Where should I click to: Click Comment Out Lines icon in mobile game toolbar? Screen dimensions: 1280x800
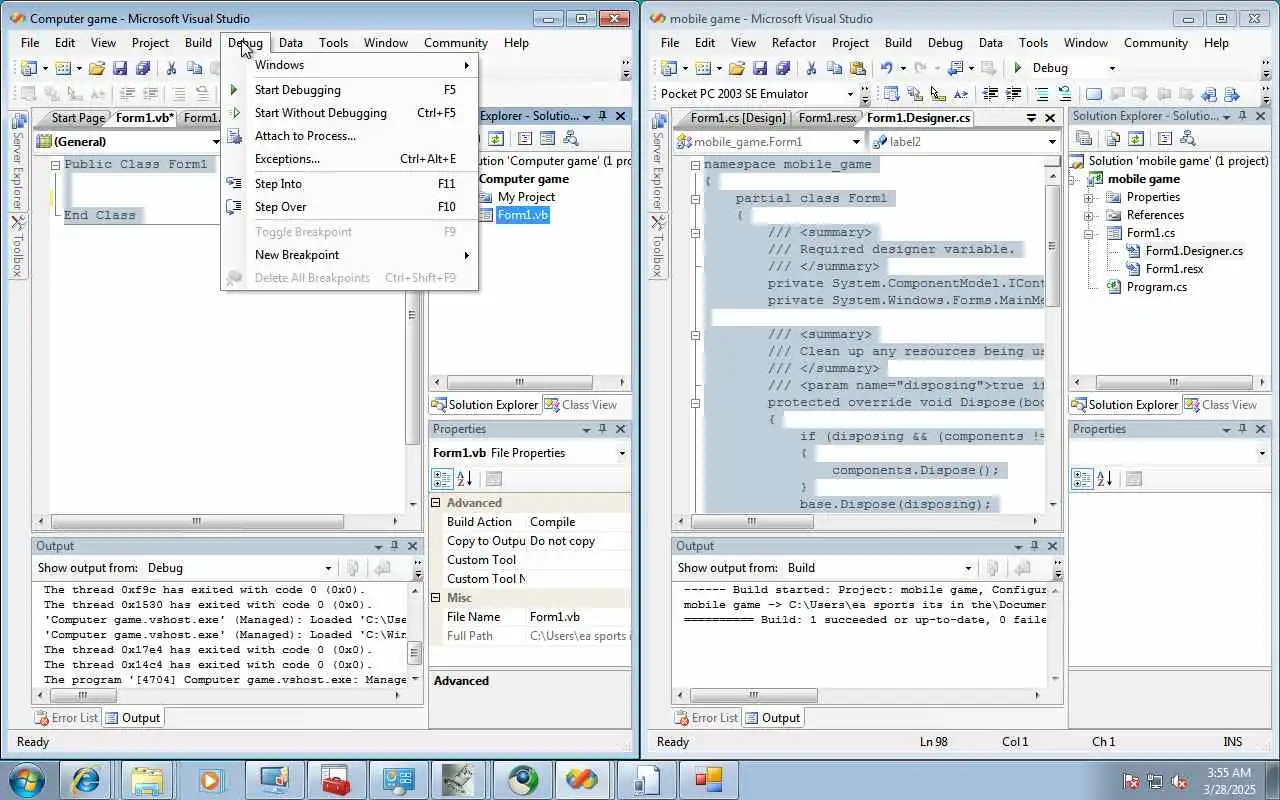pyautogui.click(x=1041, y=94)
